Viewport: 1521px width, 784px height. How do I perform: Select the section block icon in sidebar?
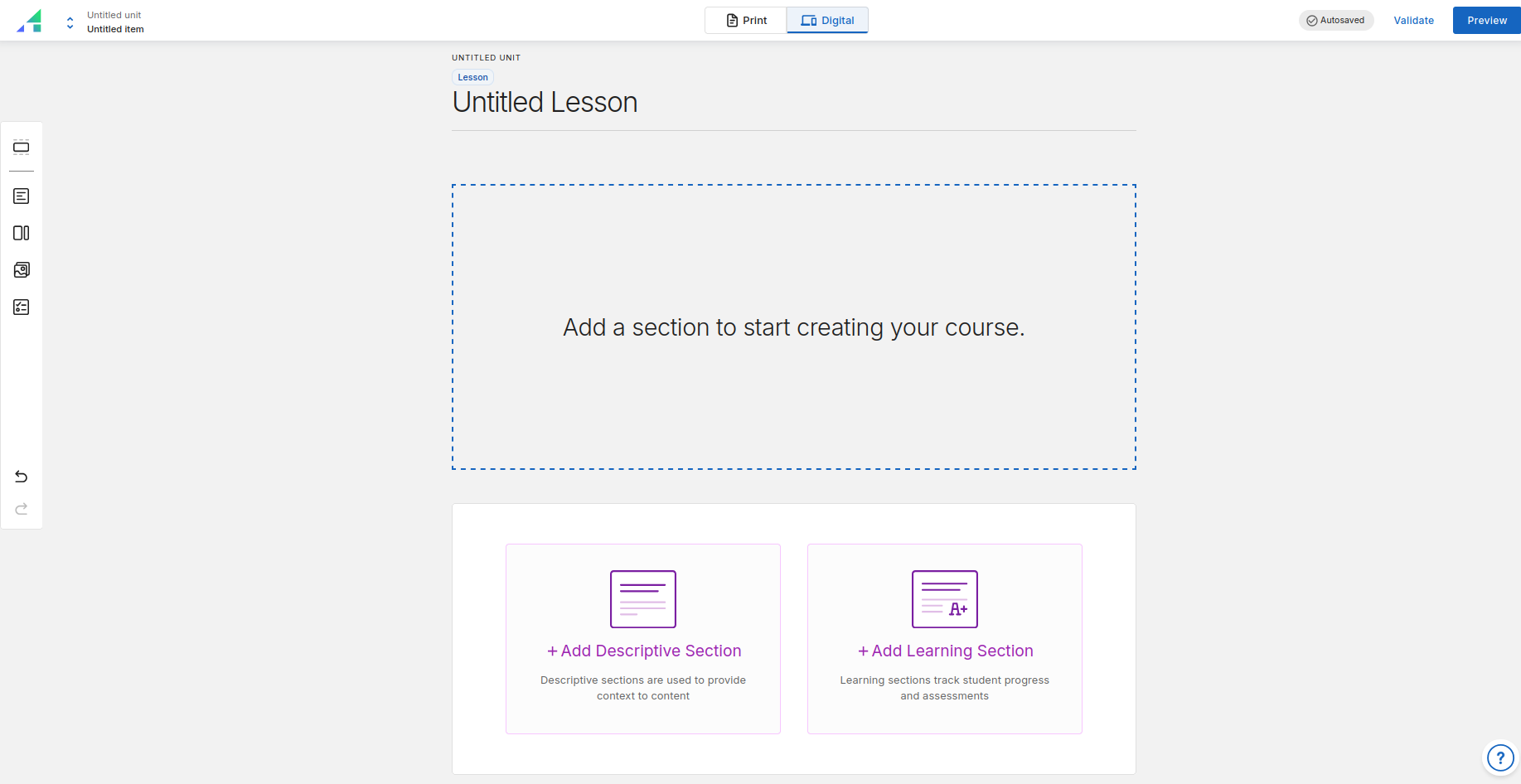click(22, 148)
